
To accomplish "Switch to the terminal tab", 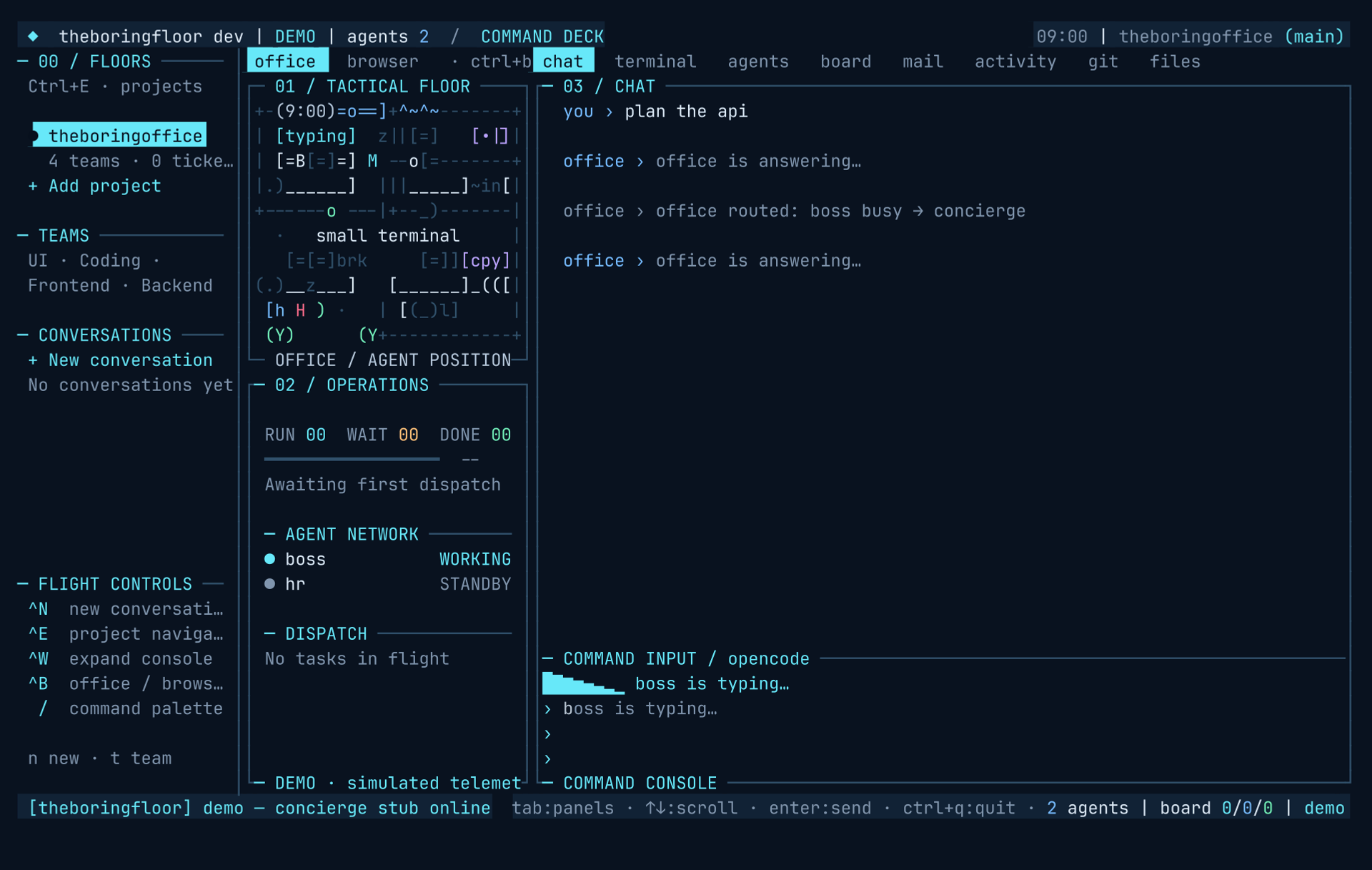I will [x=655, y=61].
